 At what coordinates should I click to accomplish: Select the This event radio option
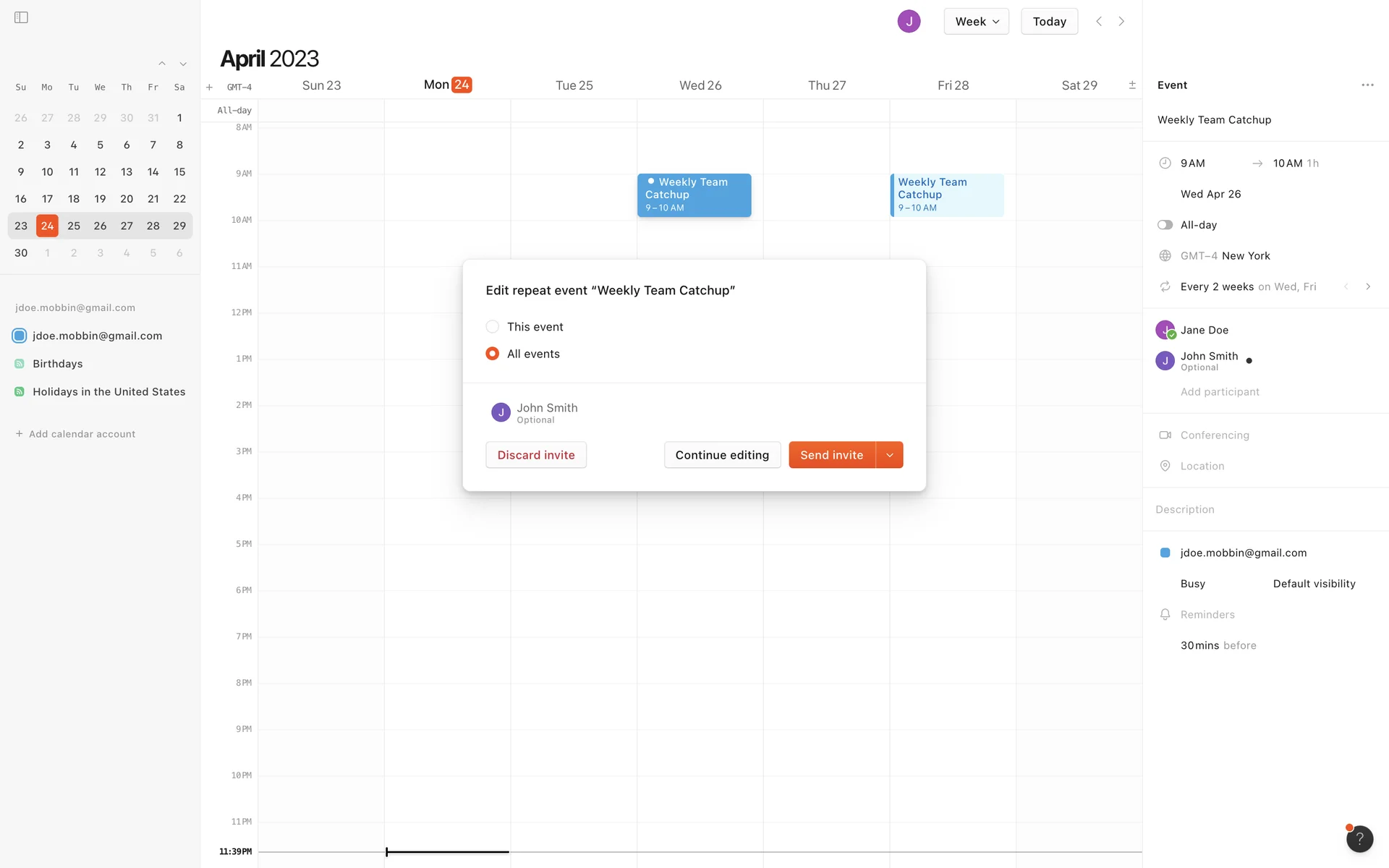pyautogui.click(x=493, y=327)
